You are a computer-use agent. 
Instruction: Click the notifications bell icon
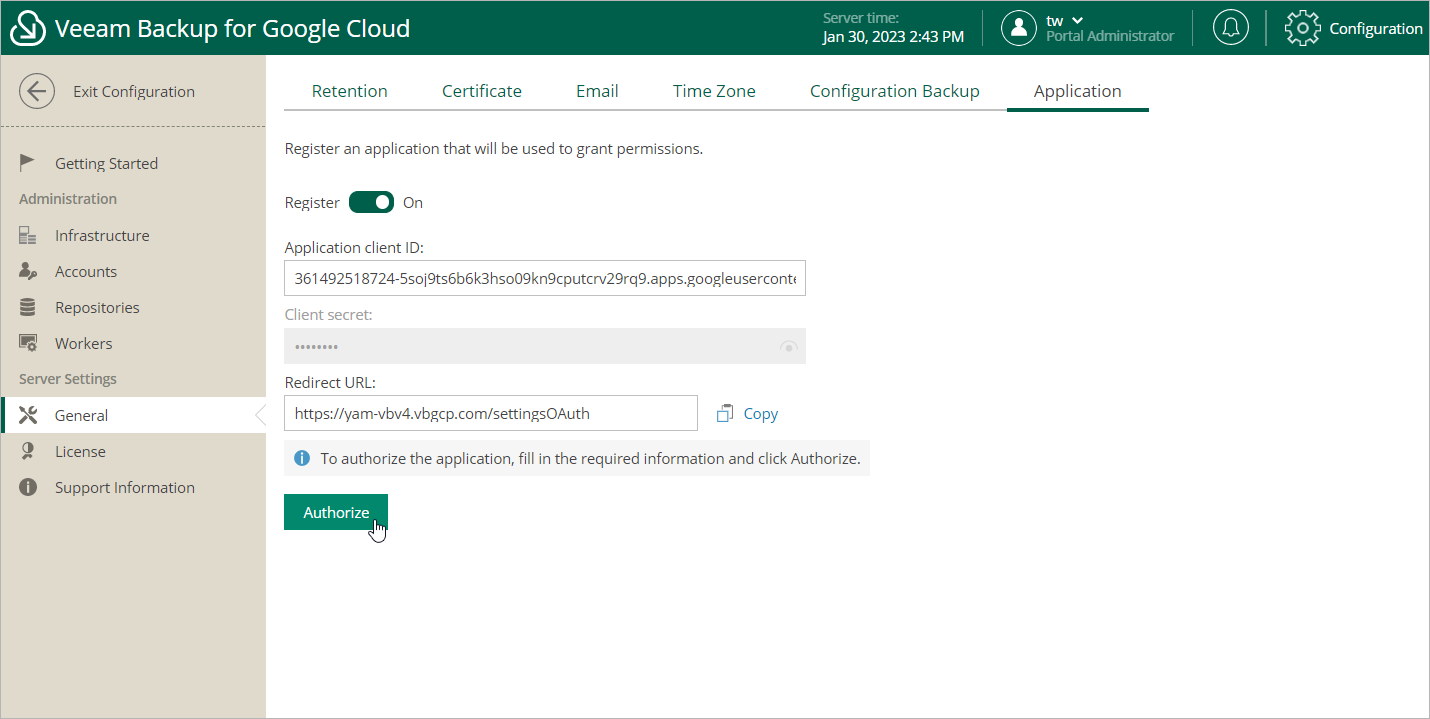1230,28
